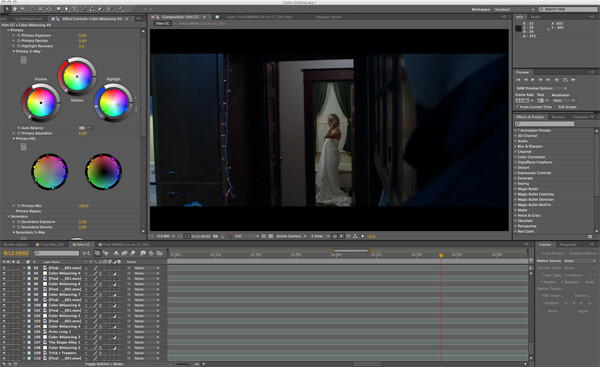This screenshot has width=600, height=367.
Task: Click the Film CC breadcrumb in viewer
Action: pos(163,23)
